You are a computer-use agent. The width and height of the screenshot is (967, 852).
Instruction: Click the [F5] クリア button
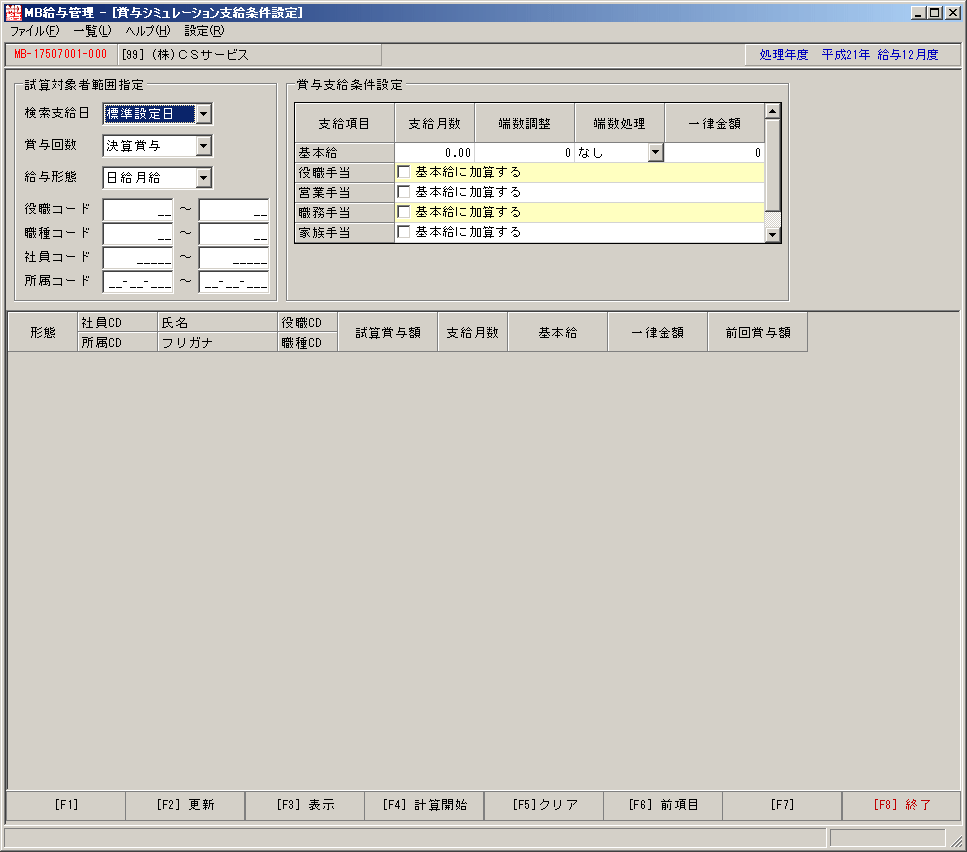pyautogui.click(x=544, y=805)
